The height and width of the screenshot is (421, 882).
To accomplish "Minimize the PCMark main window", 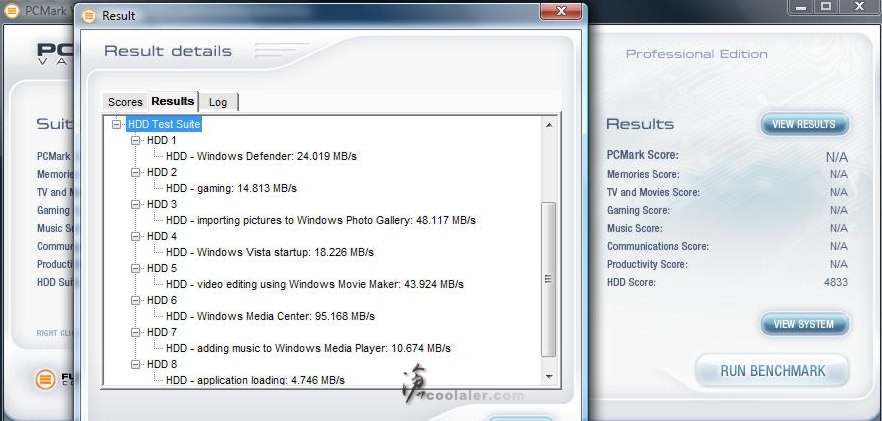I will pos(802,7).
